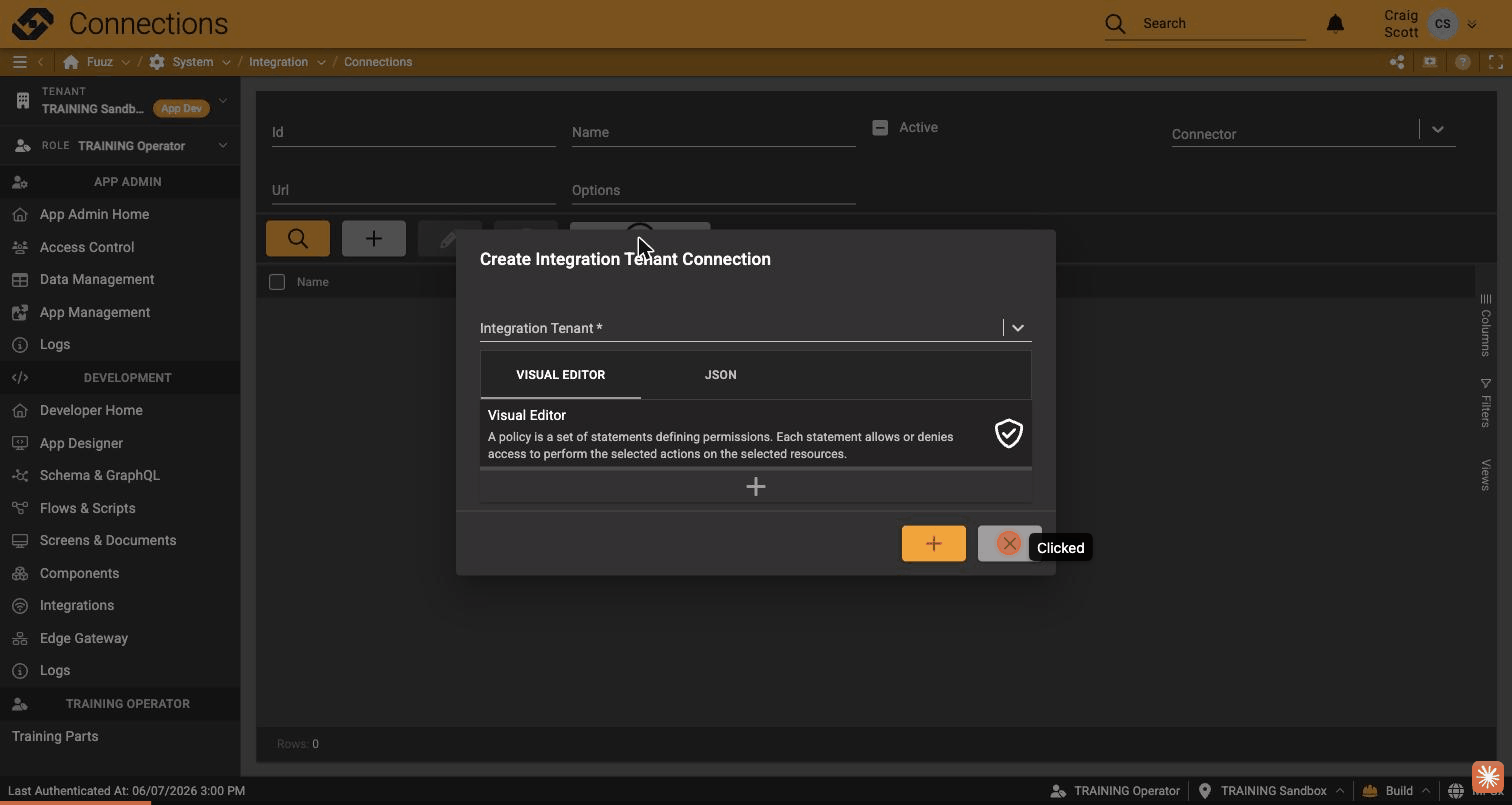This screenshot has height=805, width=1512.
Task: Click the tenant building icon
Action: 23,100
